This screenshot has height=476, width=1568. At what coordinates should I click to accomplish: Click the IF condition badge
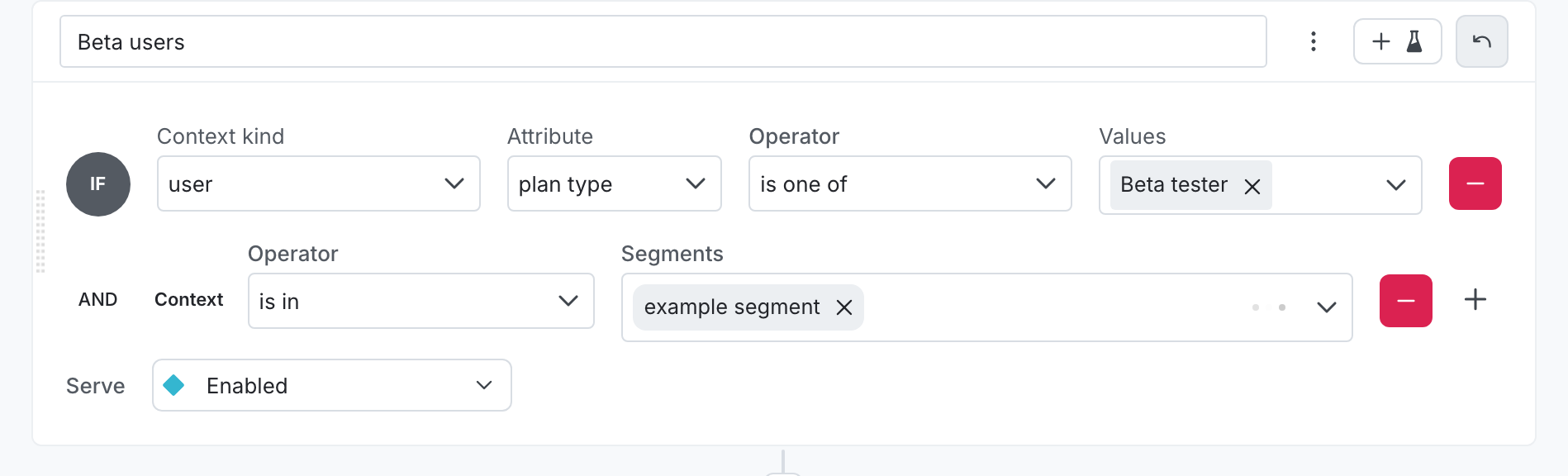[98, 184]
